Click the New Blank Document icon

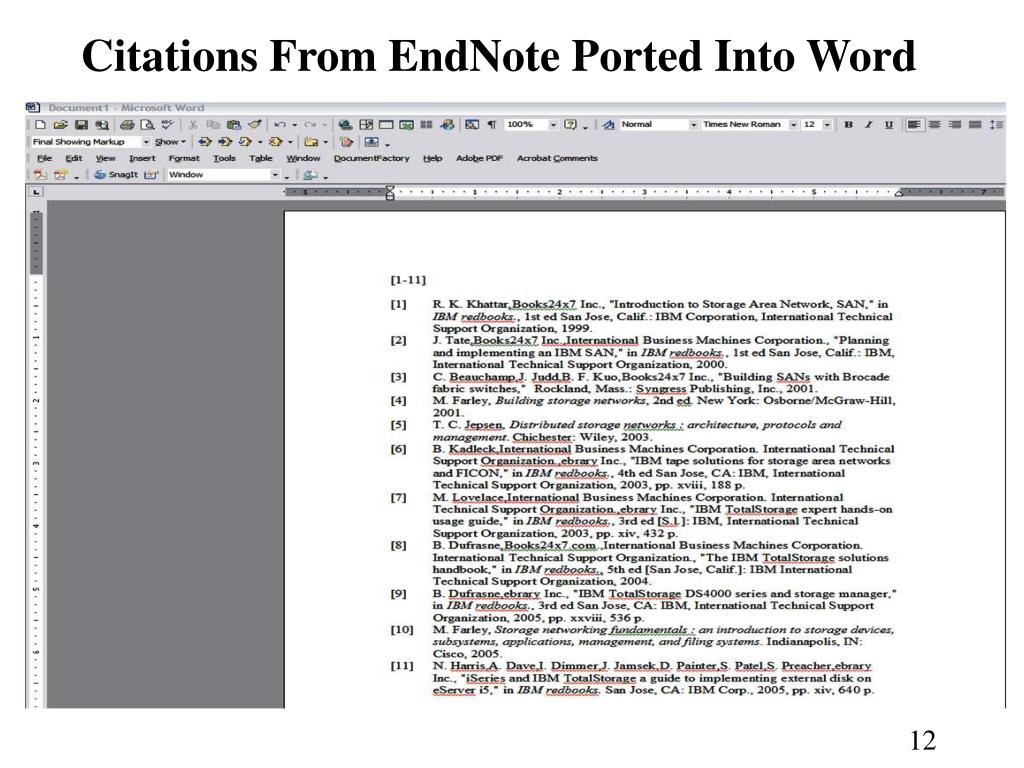[x=40, y=125]
